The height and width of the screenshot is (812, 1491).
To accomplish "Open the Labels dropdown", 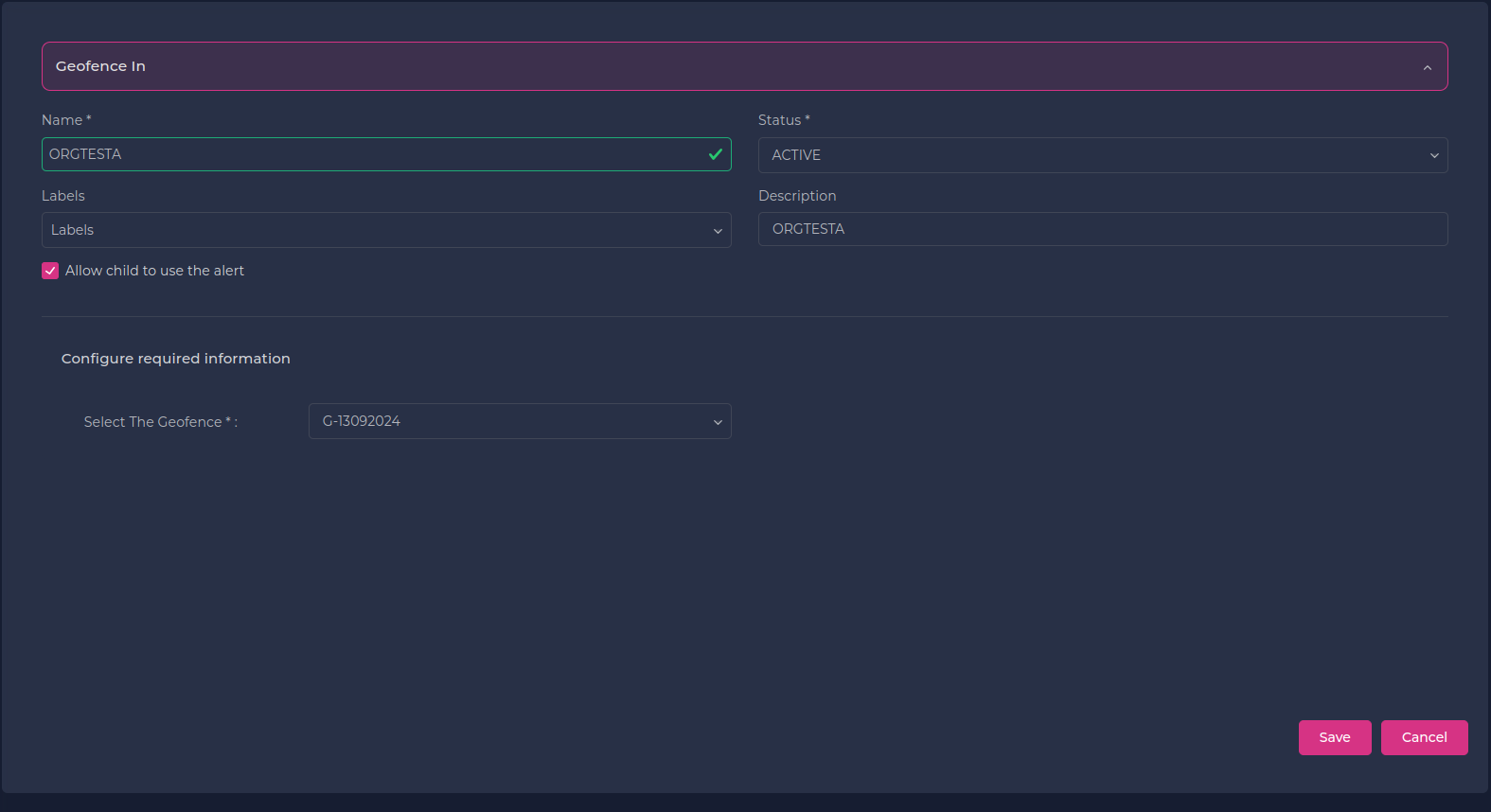I will pos(379,230).
